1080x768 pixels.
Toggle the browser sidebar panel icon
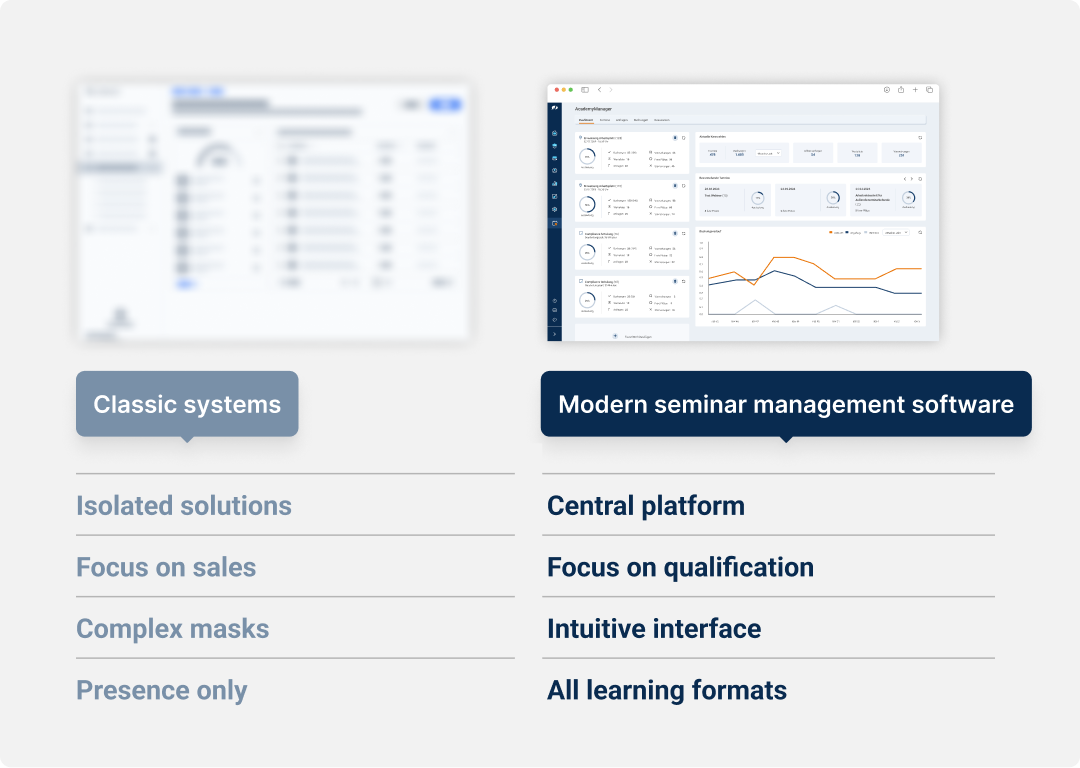(x=585, y=90)
